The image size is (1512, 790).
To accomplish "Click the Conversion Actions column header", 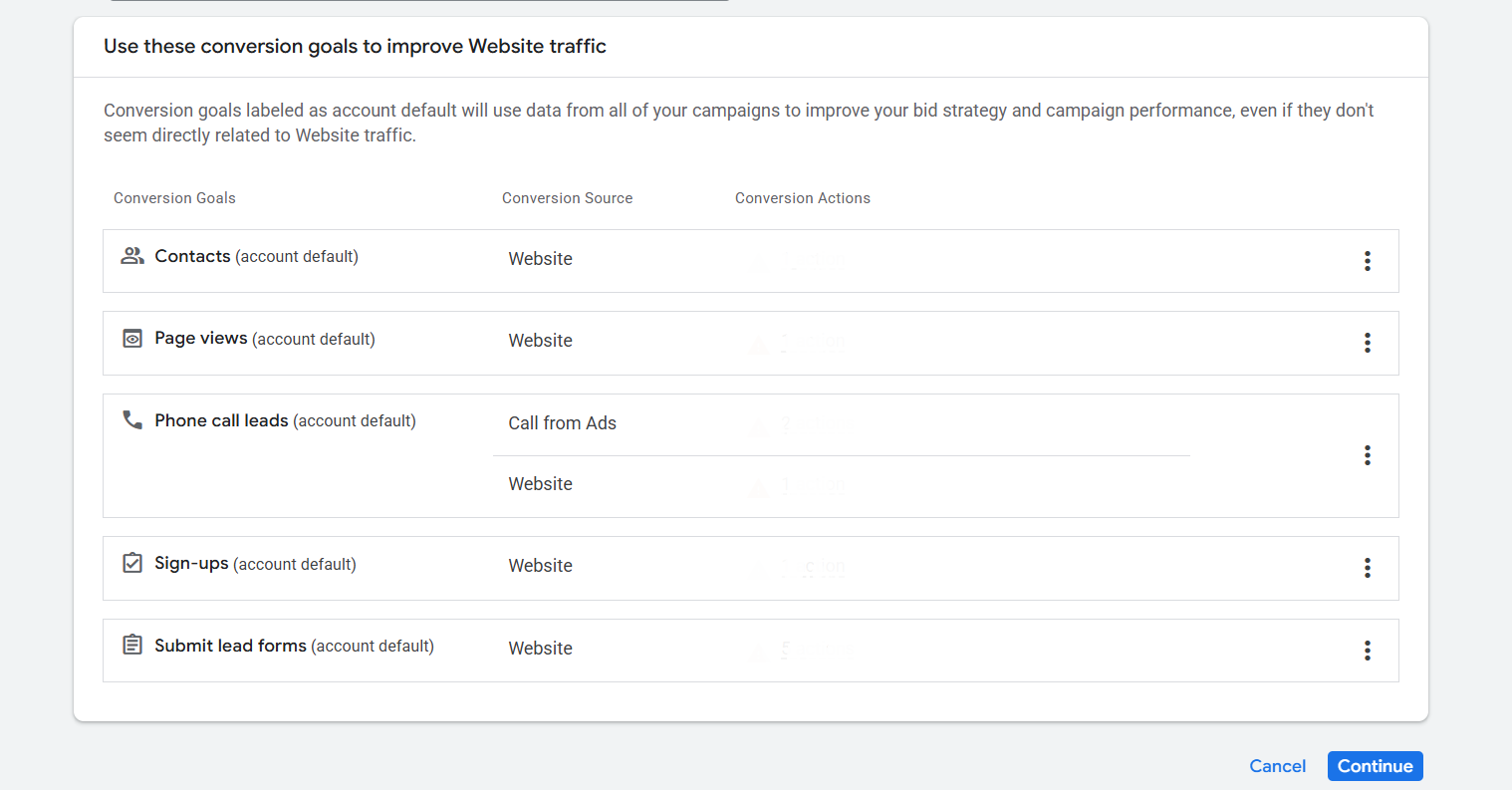I will 802,198.
